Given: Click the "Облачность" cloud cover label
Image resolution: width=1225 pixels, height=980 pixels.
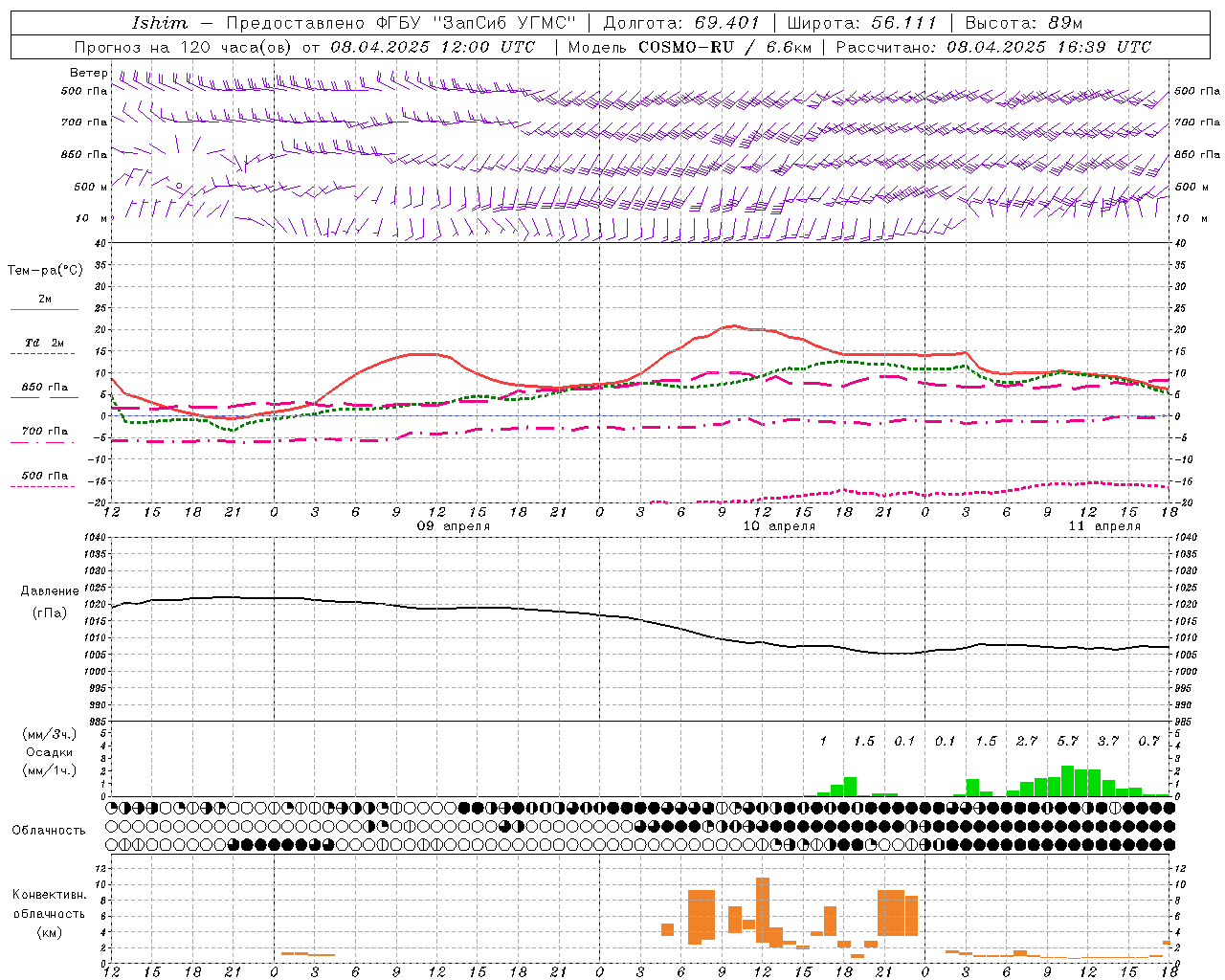Looking at the screenshot, I should tap(49, 830).
